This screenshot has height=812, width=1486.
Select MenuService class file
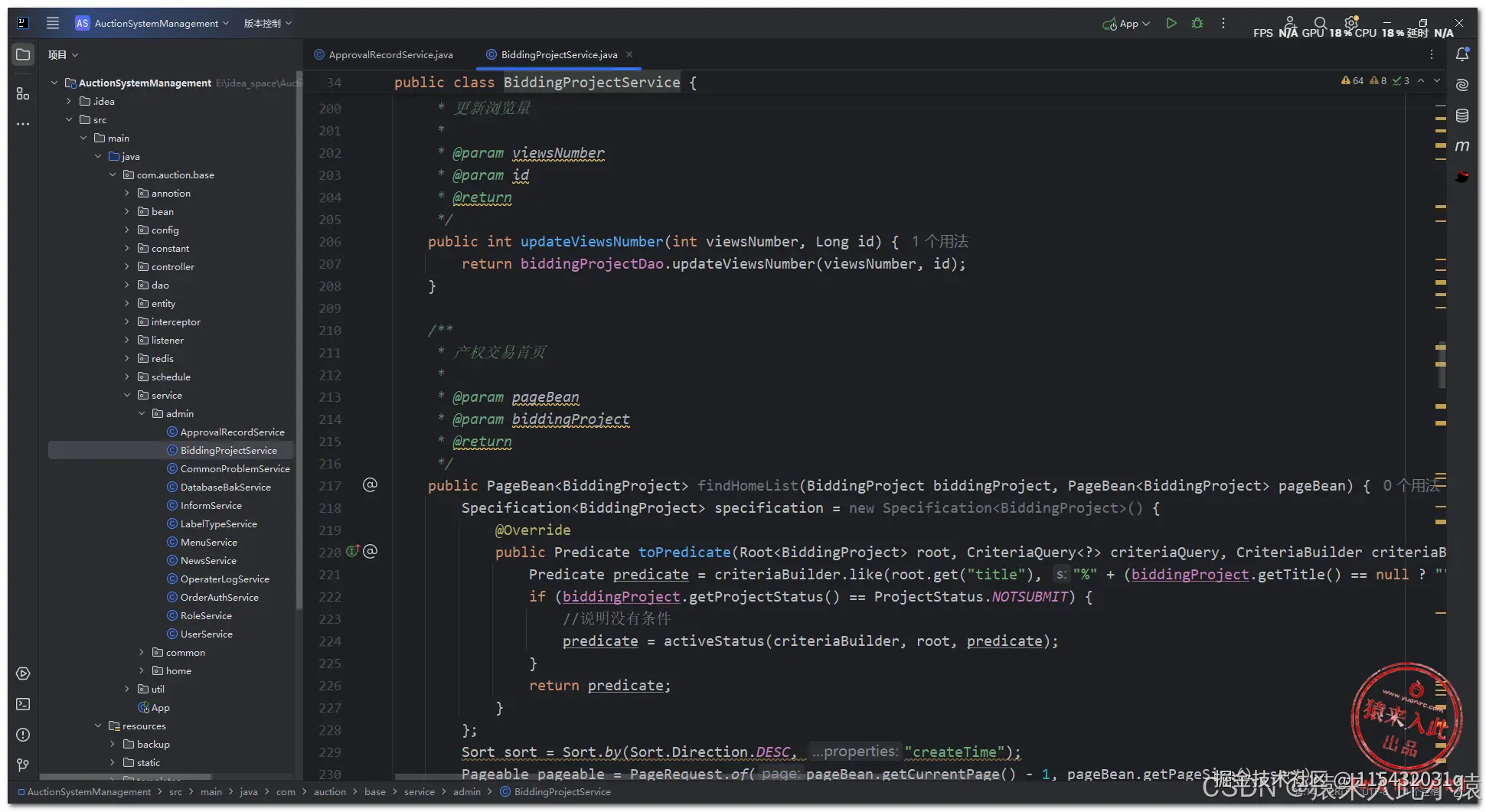point(202,542)
